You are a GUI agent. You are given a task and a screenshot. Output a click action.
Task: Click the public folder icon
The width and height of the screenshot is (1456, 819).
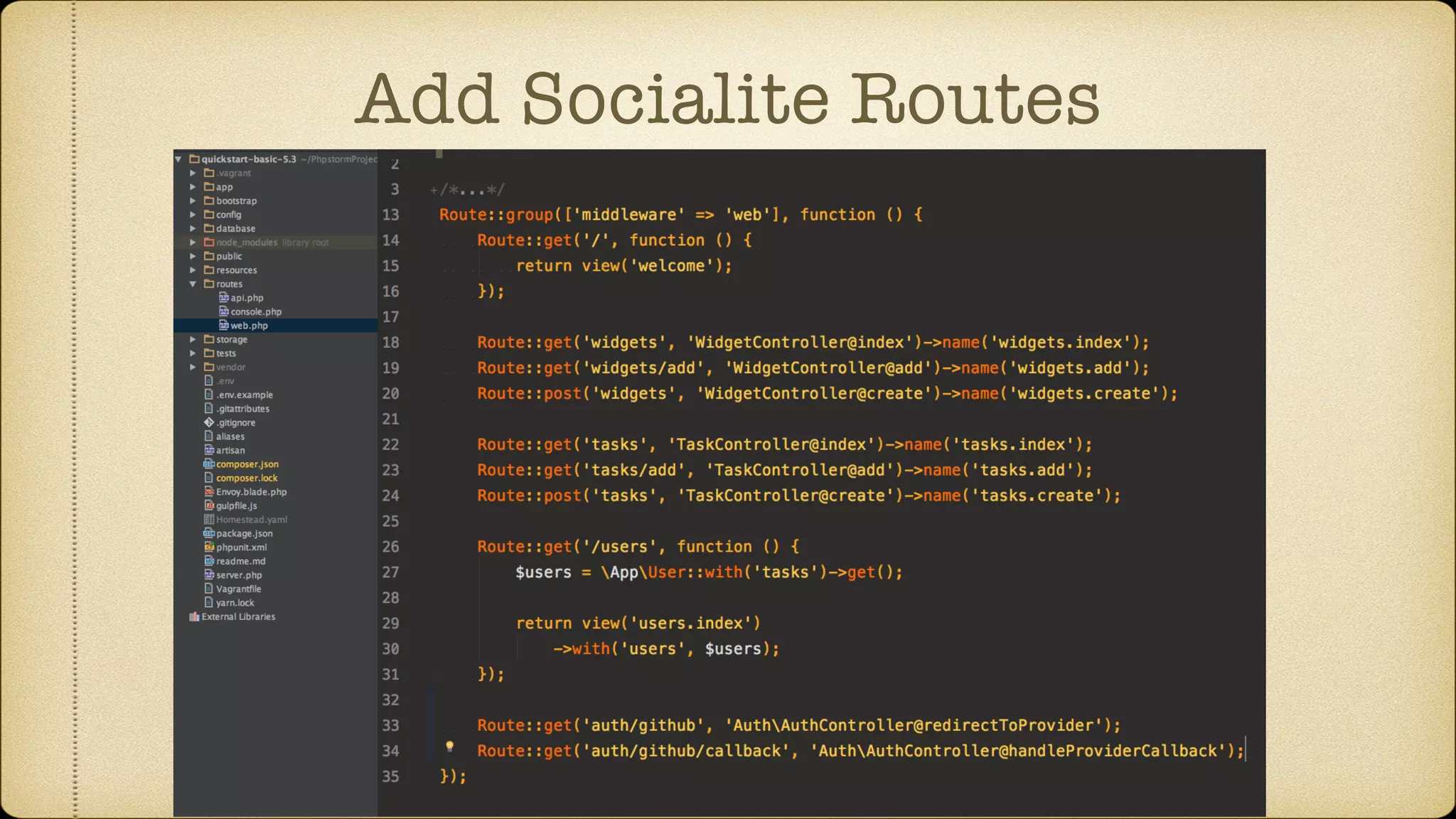[x=209, y=256]
